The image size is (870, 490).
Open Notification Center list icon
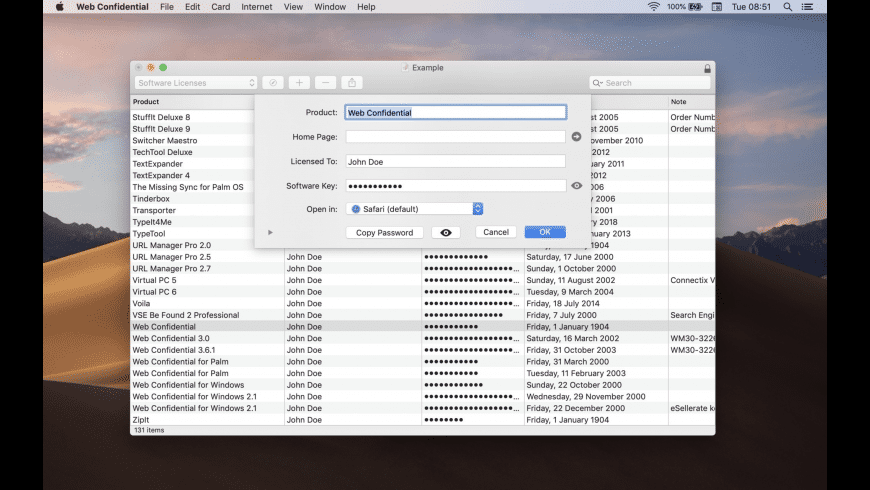tap(807, 7)
